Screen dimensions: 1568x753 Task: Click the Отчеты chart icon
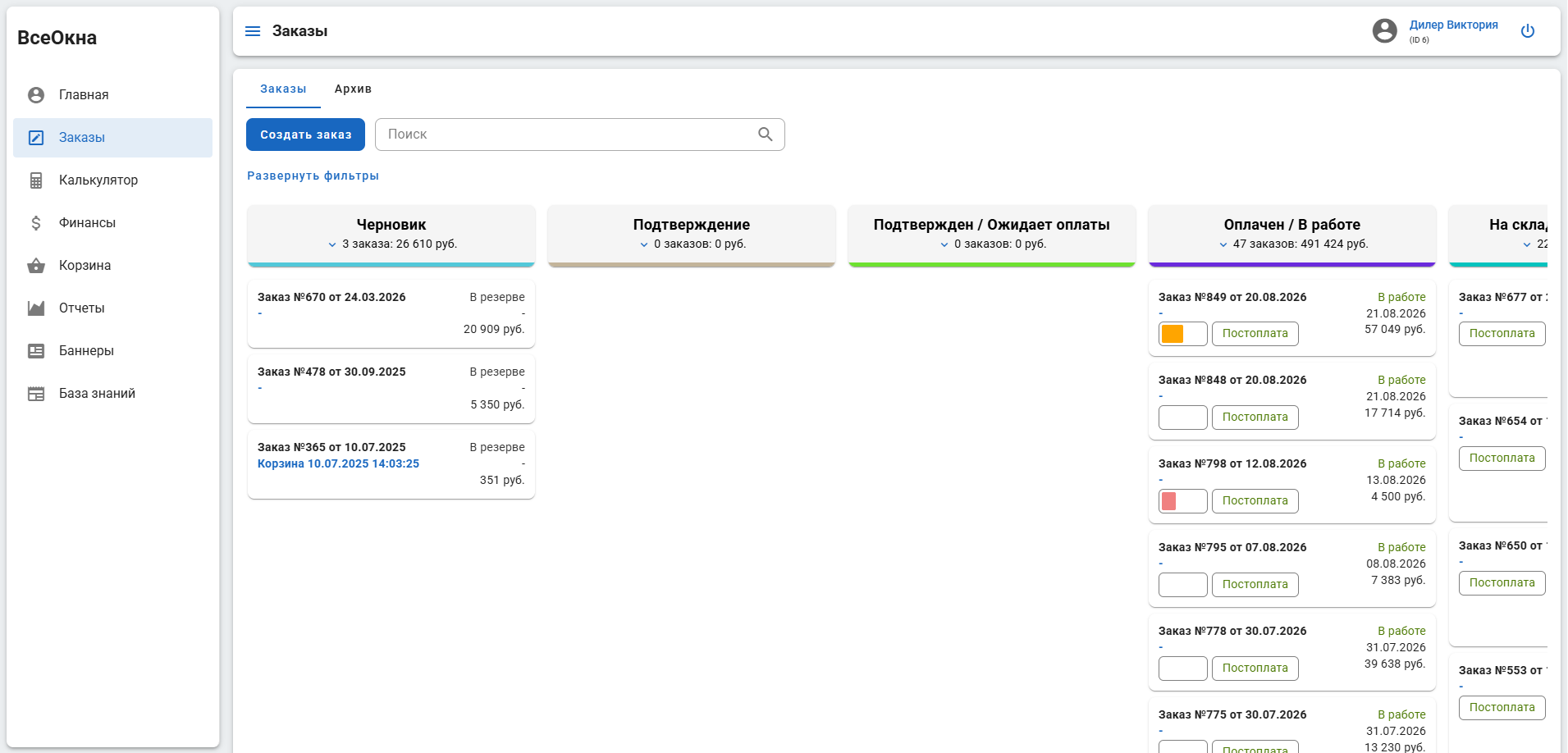tap(36, 308)
